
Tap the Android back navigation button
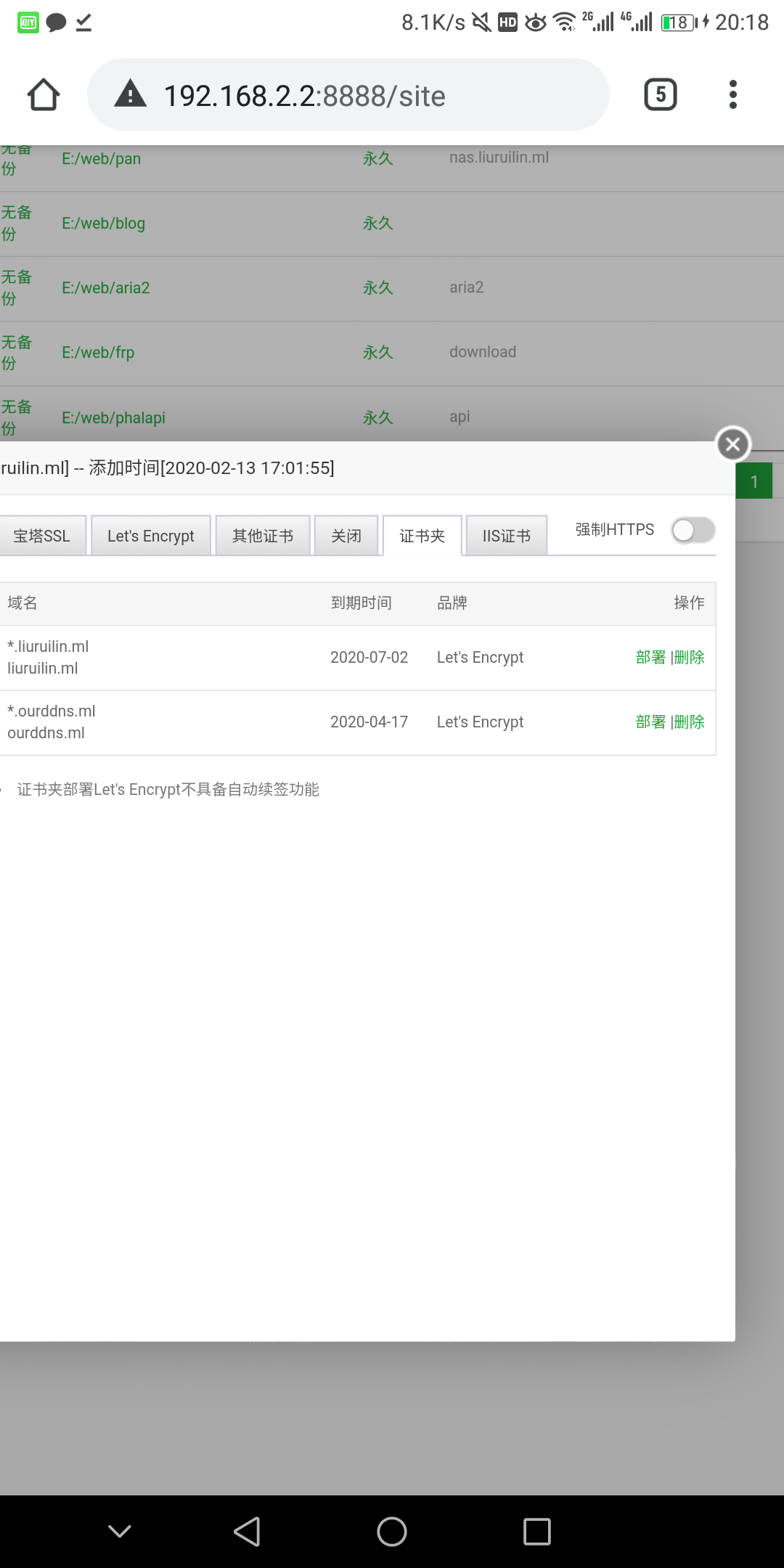click(247, 1532)
